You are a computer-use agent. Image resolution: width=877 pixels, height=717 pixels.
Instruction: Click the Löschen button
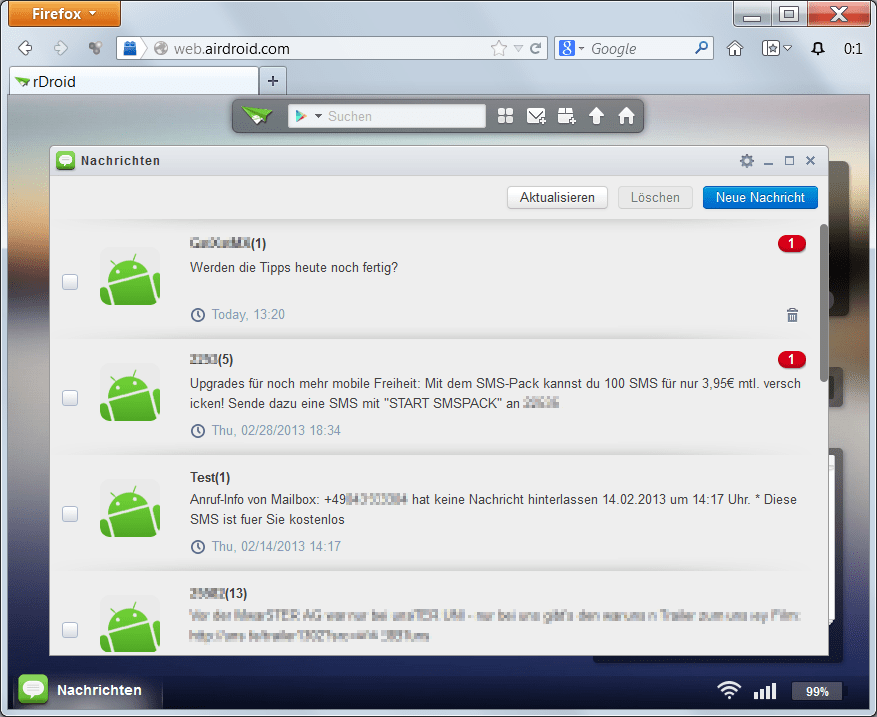click(655, 197)
